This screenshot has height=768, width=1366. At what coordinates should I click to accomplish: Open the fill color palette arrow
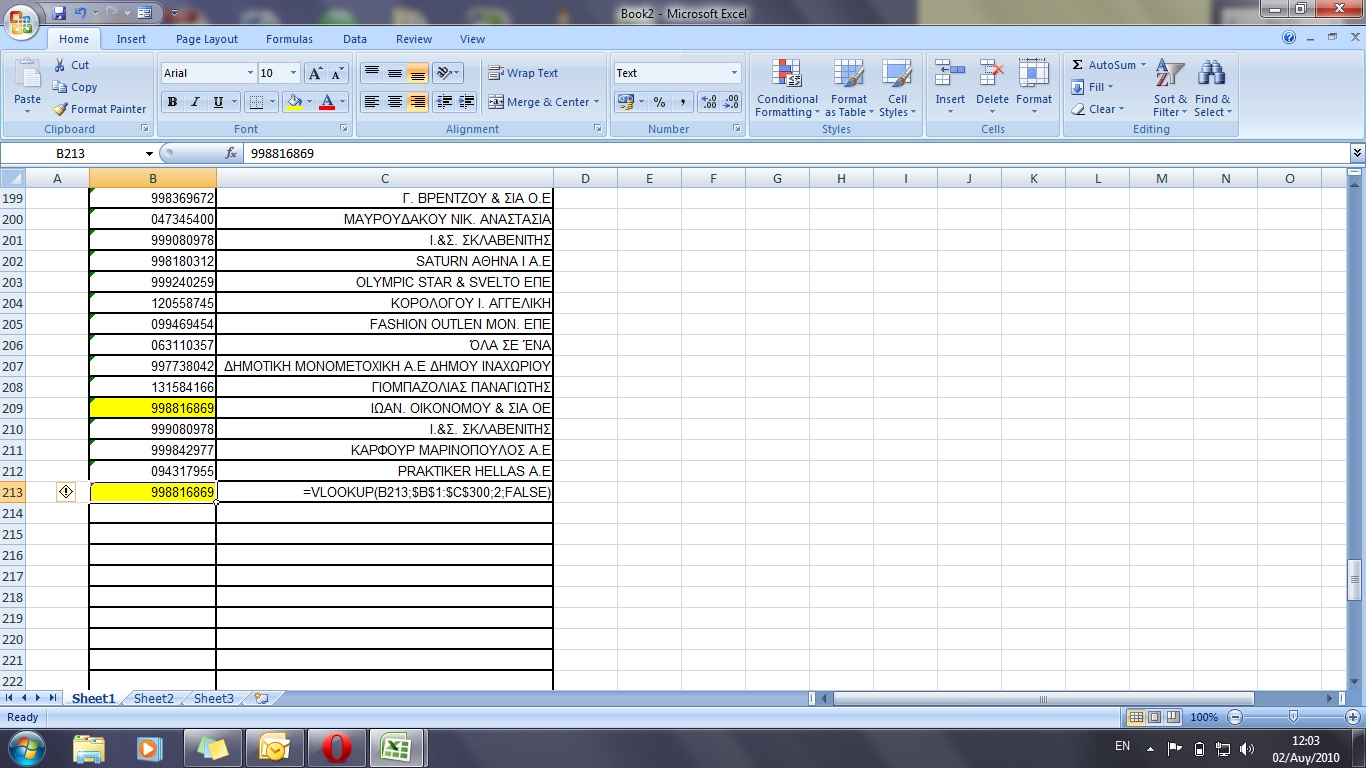(308, 102)
